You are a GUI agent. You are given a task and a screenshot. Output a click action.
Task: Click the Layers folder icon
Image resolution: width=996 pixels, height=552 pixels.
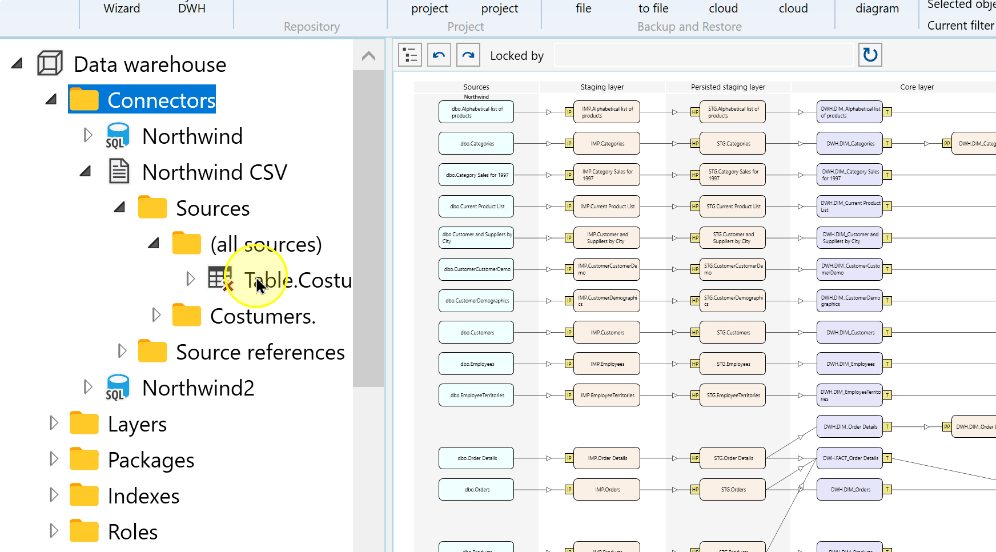[x=84, y=423]
